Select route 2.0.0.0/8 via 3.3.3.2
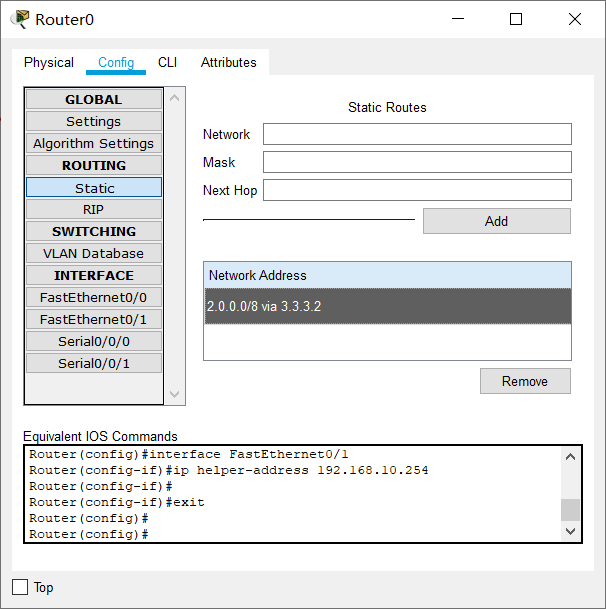Screen dimensions: 606x609 point(387,306)
